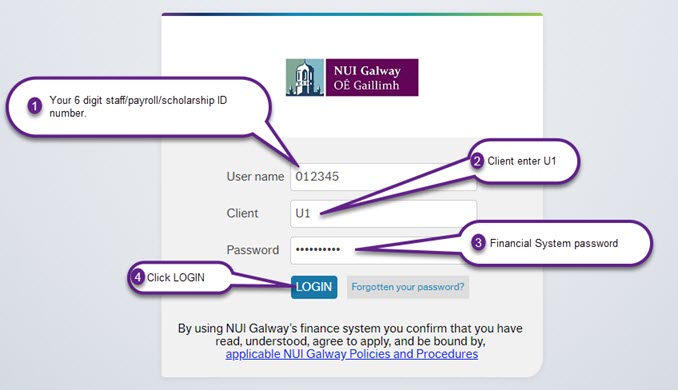678x390 pixels.
Task: Click the 'Client enter U1' callout
Action: pyautogui.click(x=521, y=161)
